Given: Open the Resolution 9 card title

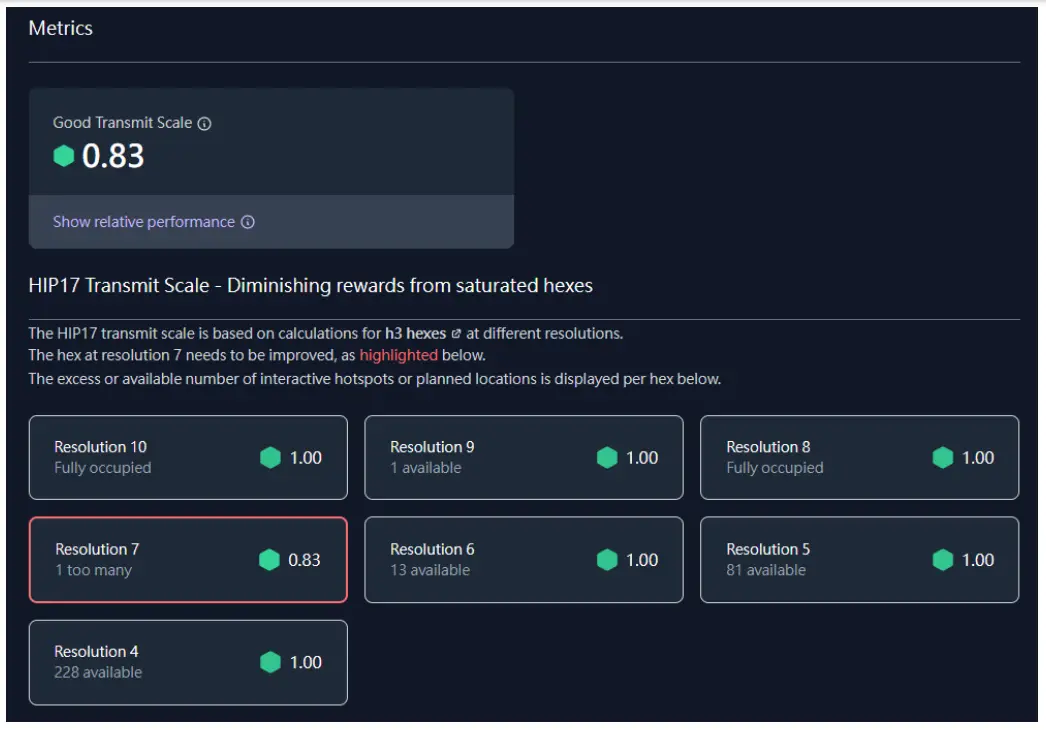Looking at the screenshot, I should [432, 447].
